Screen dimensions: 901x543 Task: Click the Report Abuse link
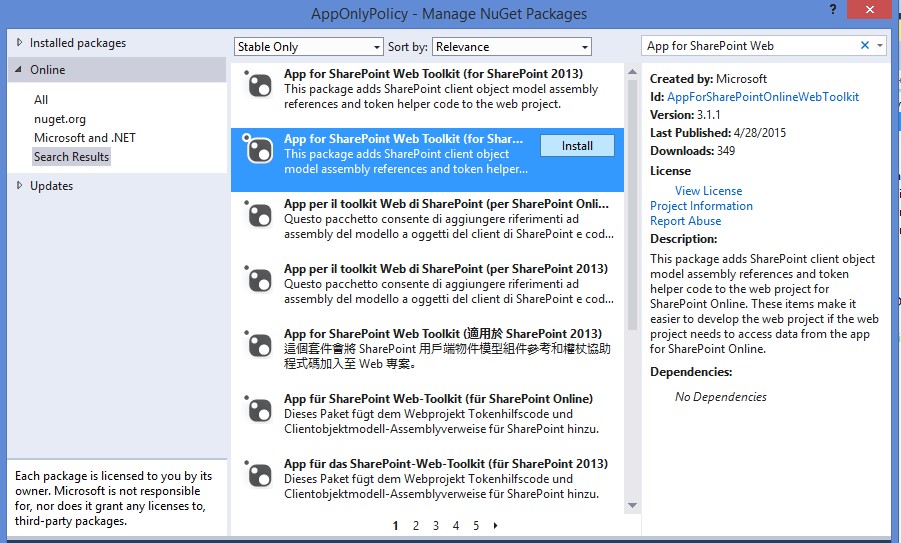686,221
